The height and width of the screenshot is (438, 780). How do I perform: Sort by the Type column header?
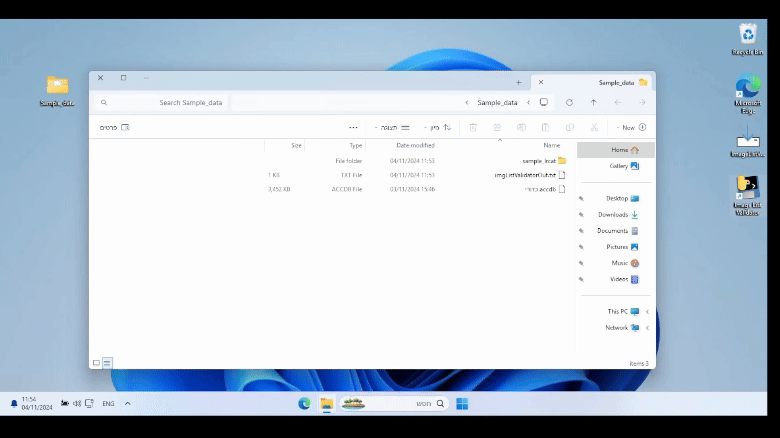pos(356,145)
